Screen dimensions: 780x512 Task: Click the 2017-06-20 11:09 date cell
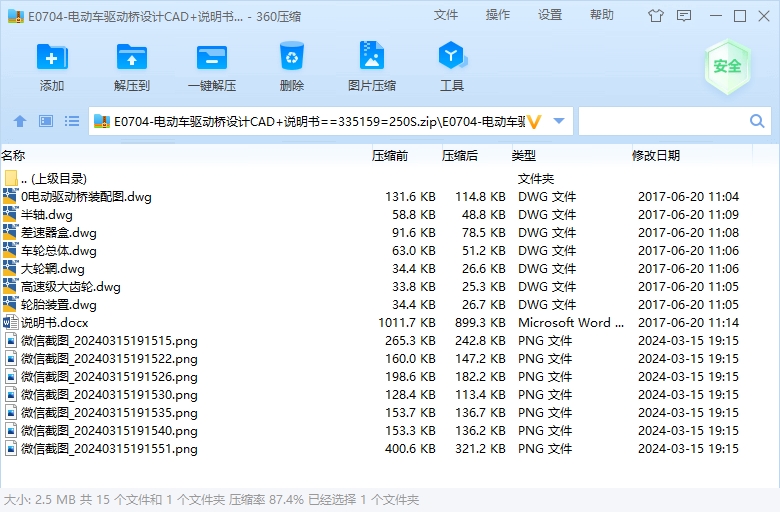[x=688, y=214]
